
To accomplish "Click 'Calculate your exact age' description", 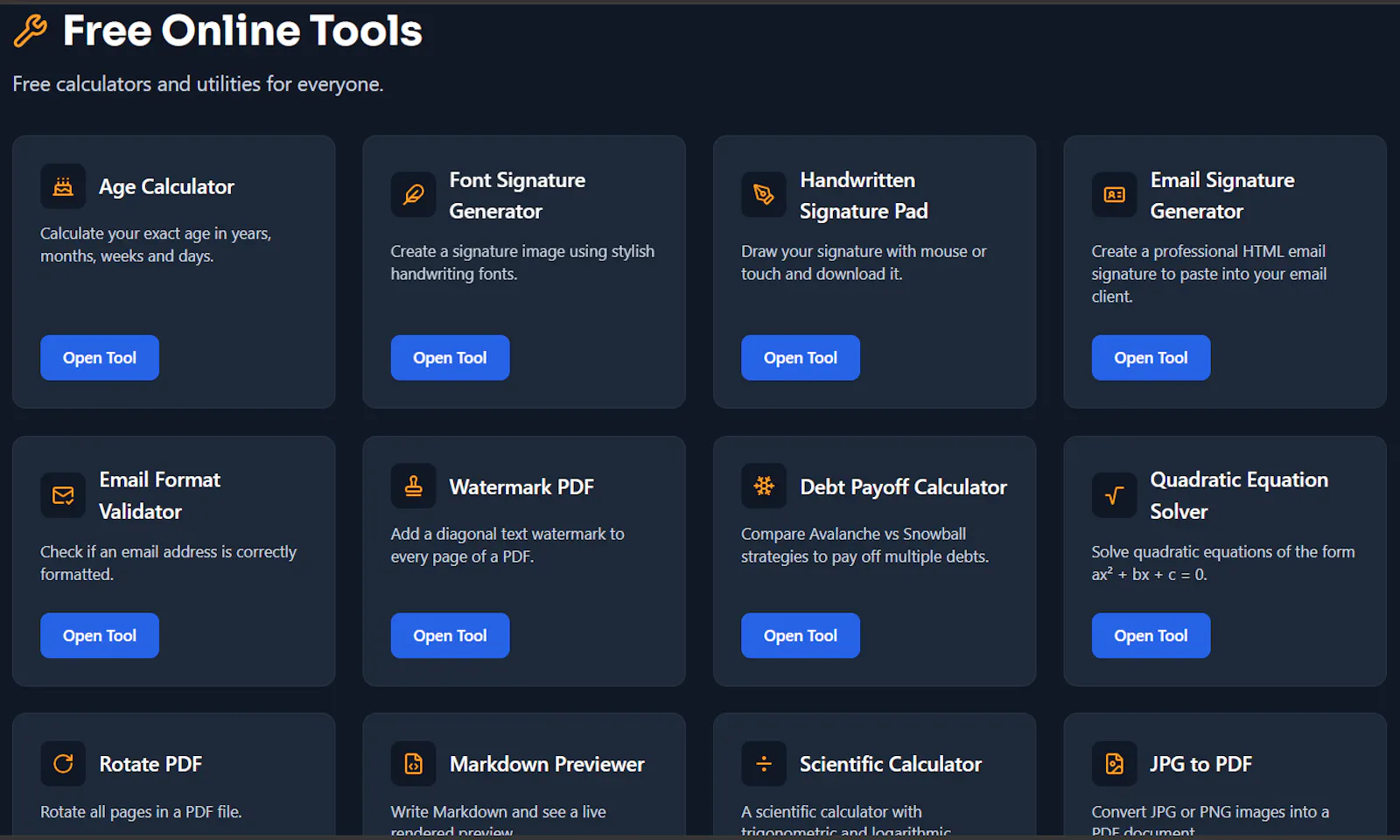I will point(156,245).
